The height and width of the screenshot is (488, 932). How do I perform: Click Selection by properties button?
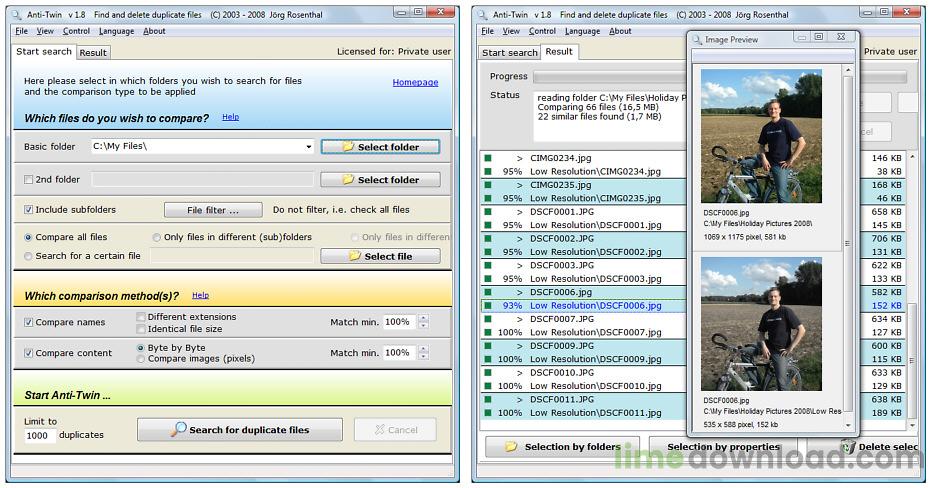click(723, 447)
